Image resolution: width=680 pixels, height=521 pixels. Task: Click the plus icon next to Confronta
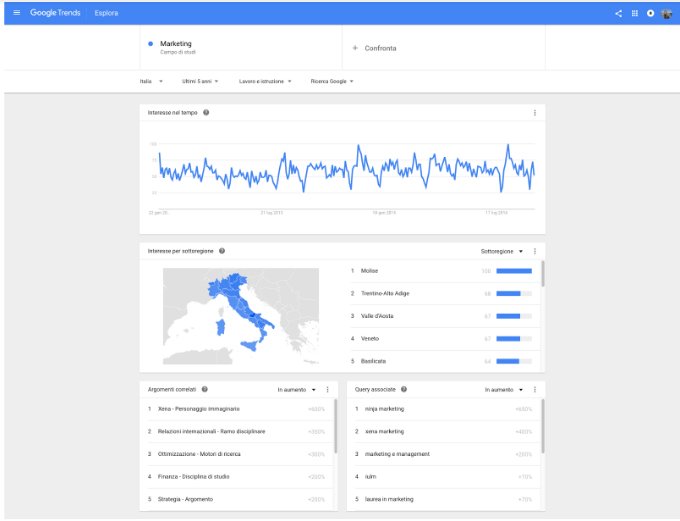pyautogui.click(x=355, y=48)
